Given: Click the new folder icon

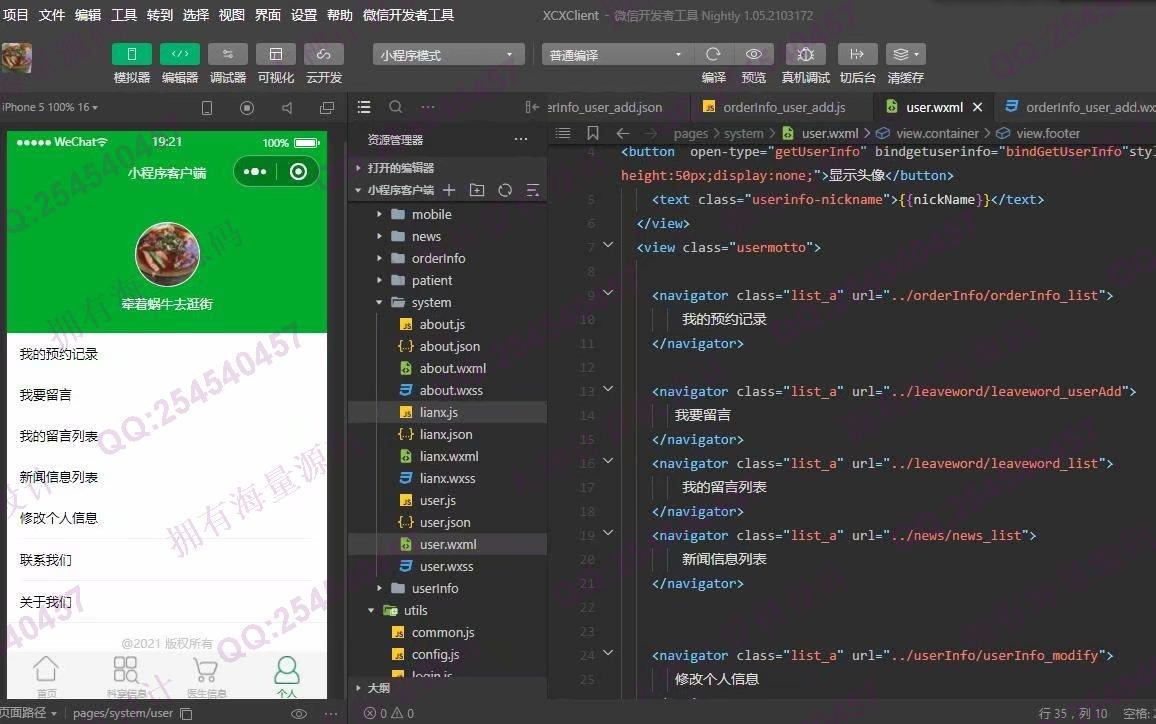Looking at the screenshot, I should point(477,190).
